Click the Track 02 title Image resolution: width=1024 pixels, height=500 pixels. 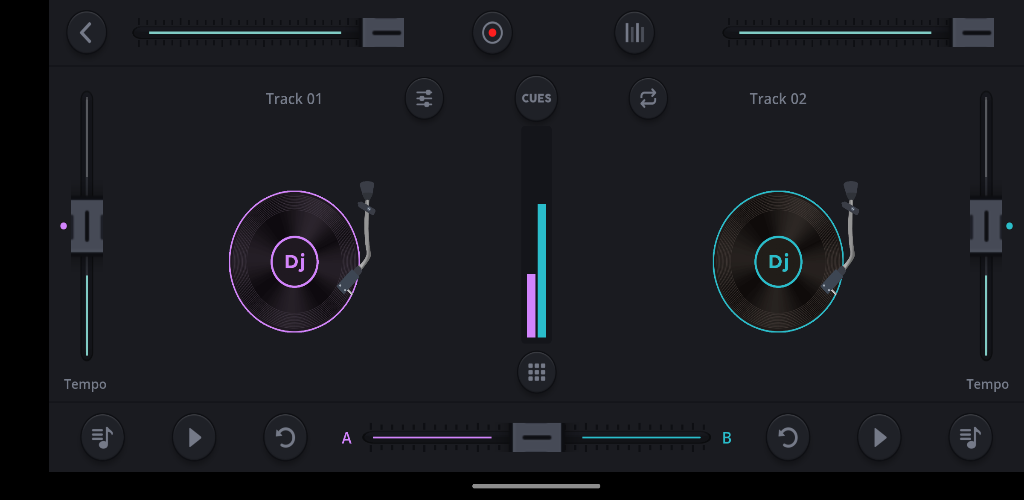click(778, 99)
